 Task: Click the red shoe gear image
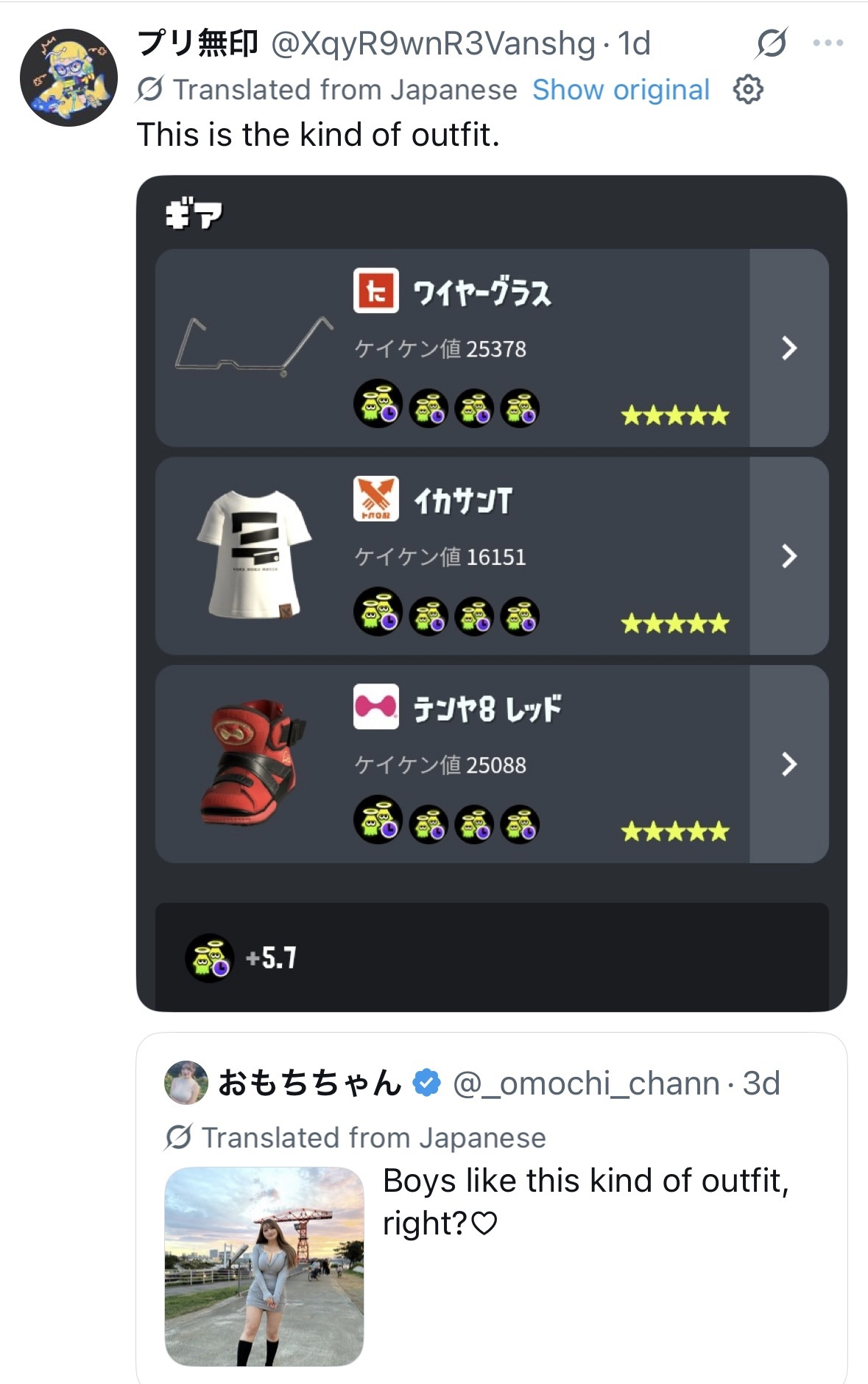[x=253, y=763]
